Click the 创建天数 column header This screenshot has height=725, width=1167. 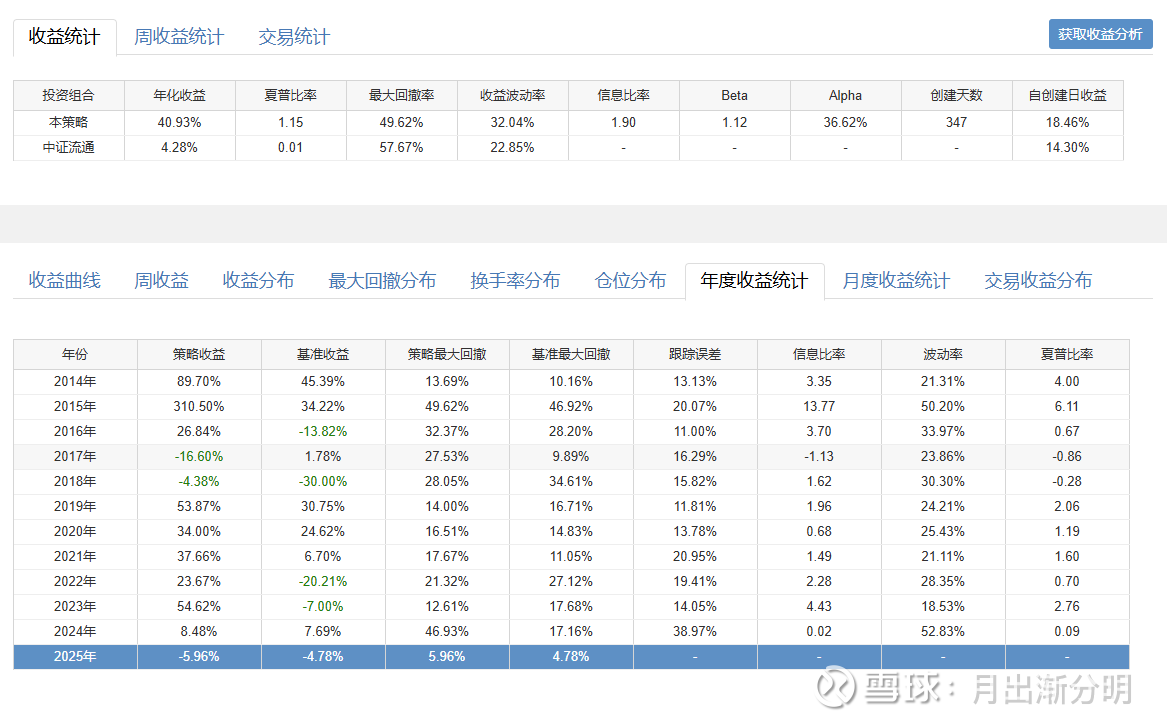(x=956, y=95)
